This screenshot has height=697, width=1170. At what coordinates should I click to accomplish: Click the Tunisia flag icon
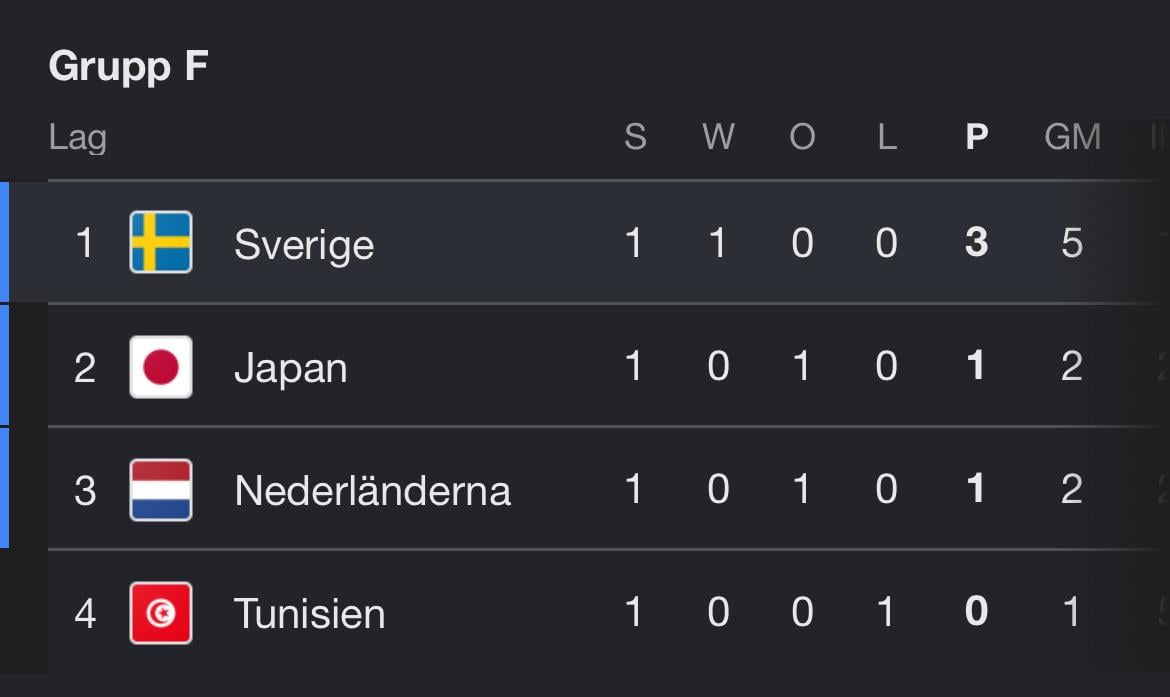pos(160,613)
